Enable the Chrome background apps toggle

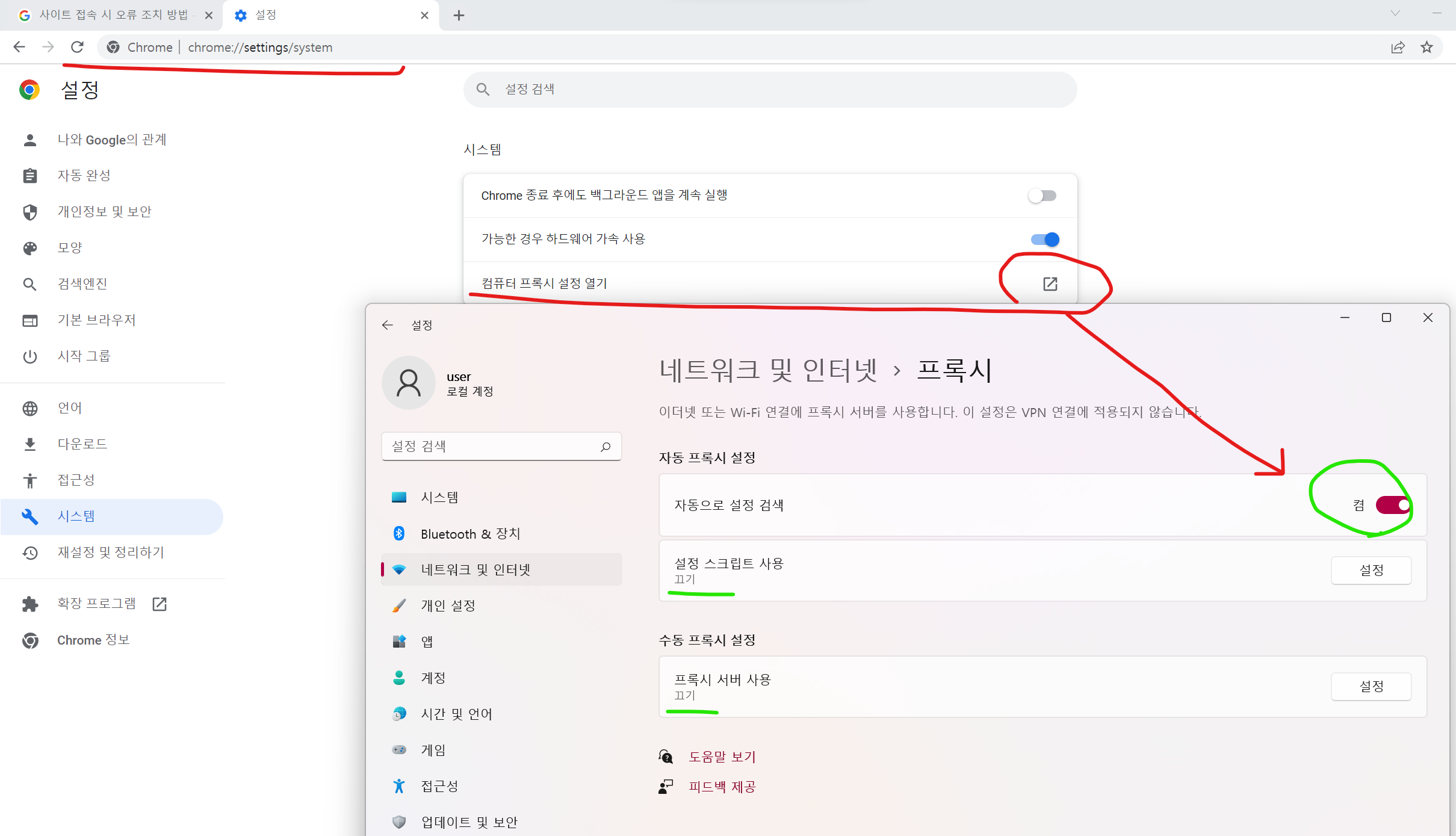[1042, 195]
